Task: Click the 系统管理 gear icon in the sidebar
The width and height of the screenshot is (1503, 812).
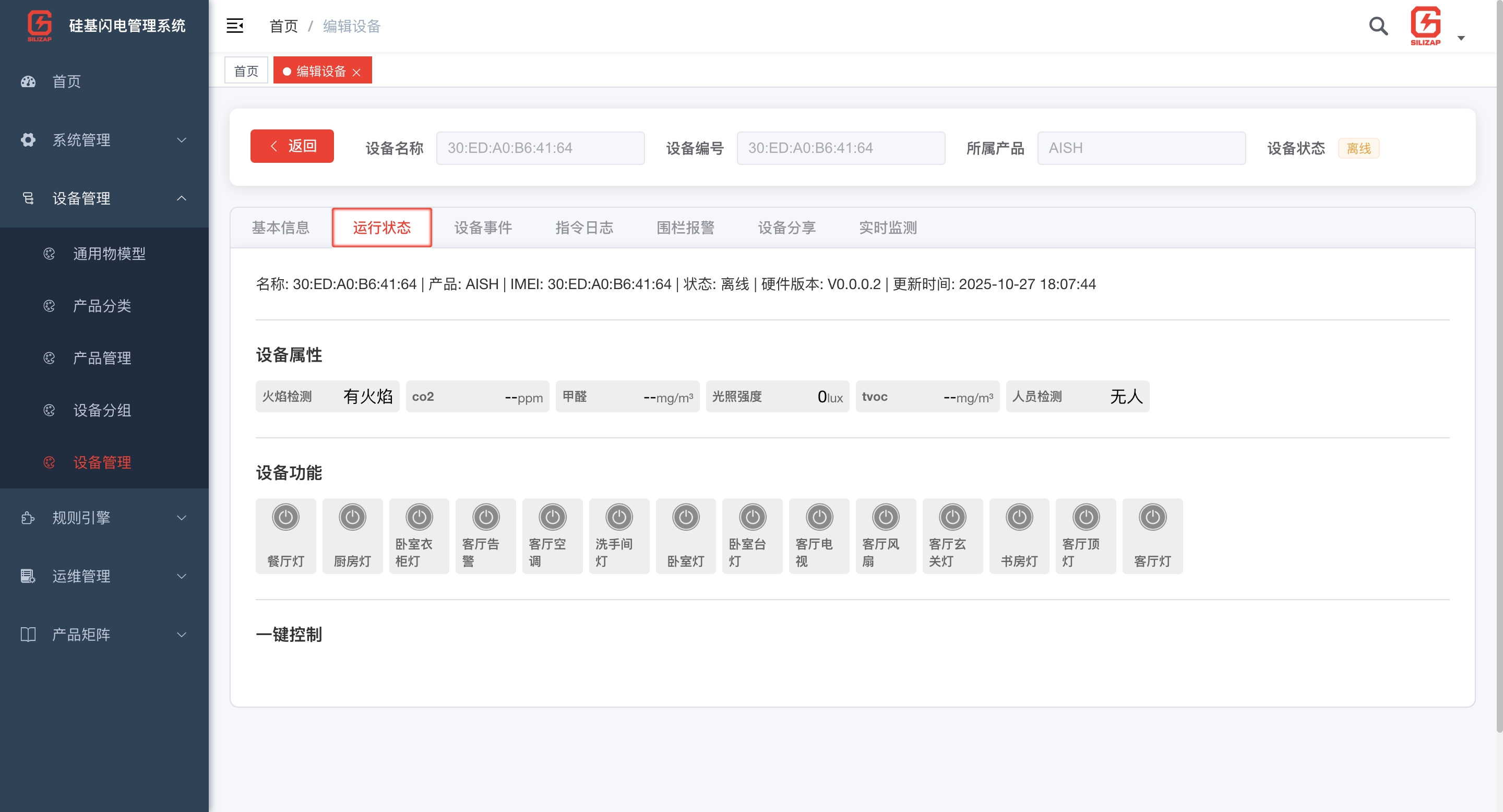Action: [x=28, y=140]
